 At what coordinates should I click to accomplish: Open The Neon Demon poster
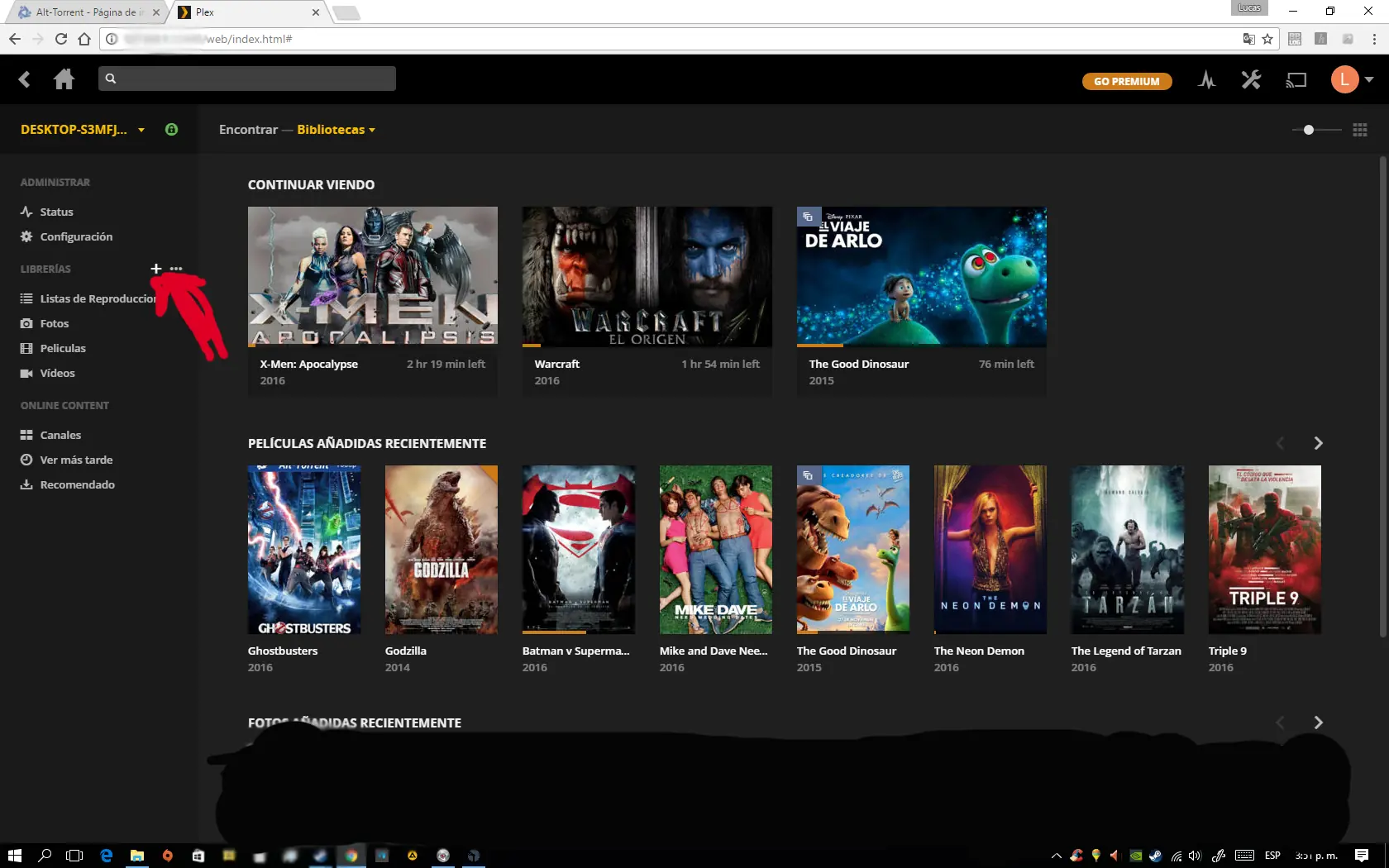coord(990,550)
